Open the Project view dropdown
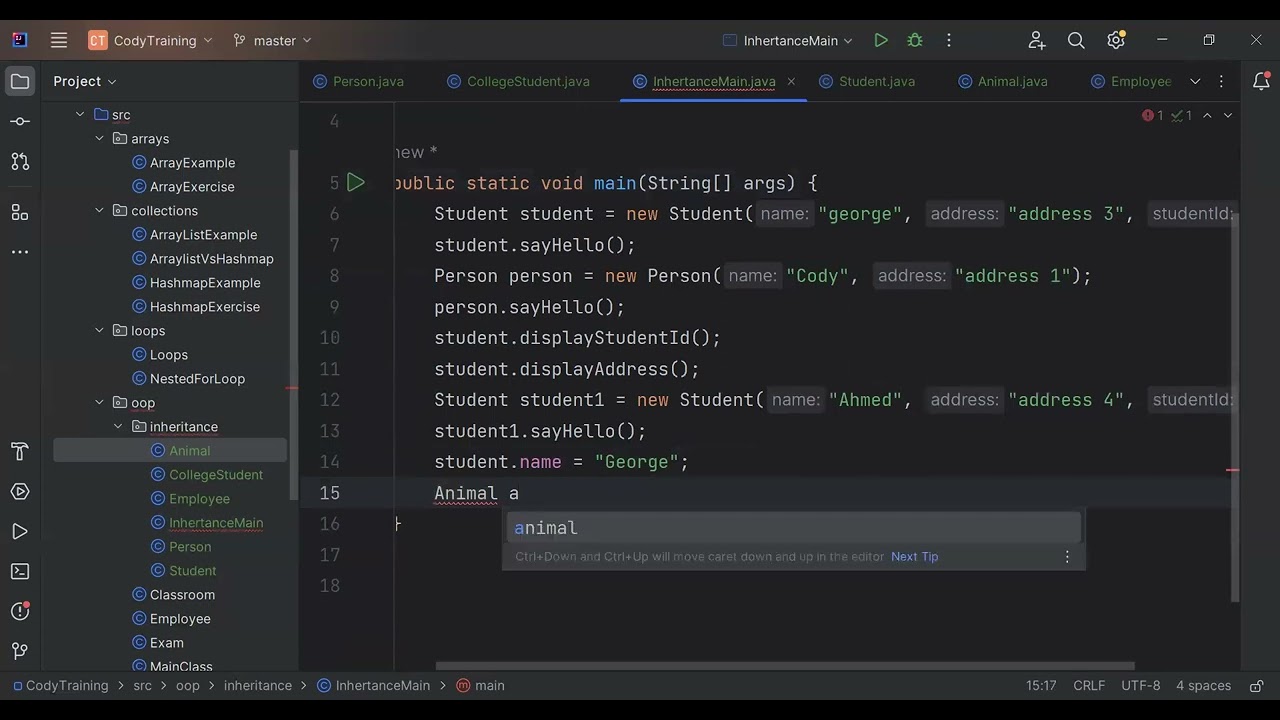 [x=85, y=81]
